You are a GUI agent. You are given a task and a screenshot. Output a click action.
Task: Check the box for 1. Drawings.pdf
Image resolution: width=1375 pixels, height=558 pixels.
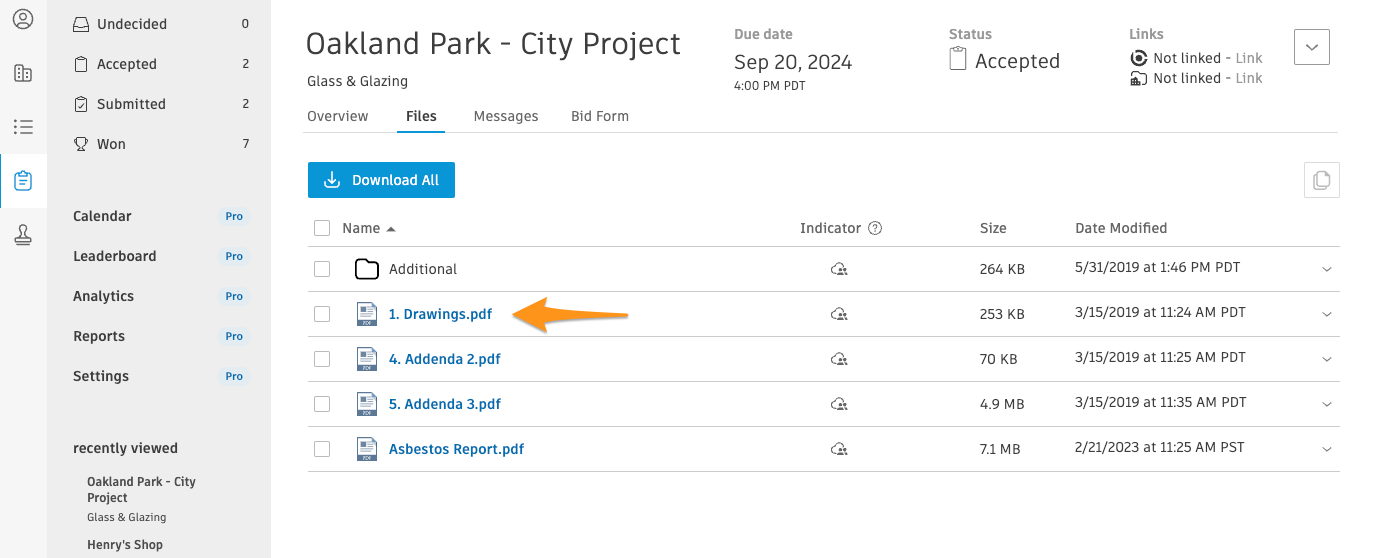[322, 314]
